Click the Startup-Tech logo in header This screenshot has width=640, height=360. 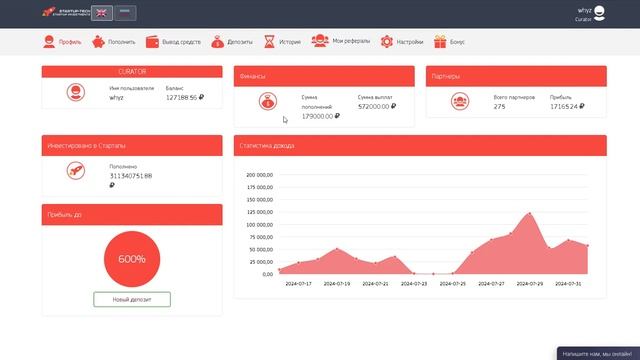pyautogui.click(x=66, y=12)
